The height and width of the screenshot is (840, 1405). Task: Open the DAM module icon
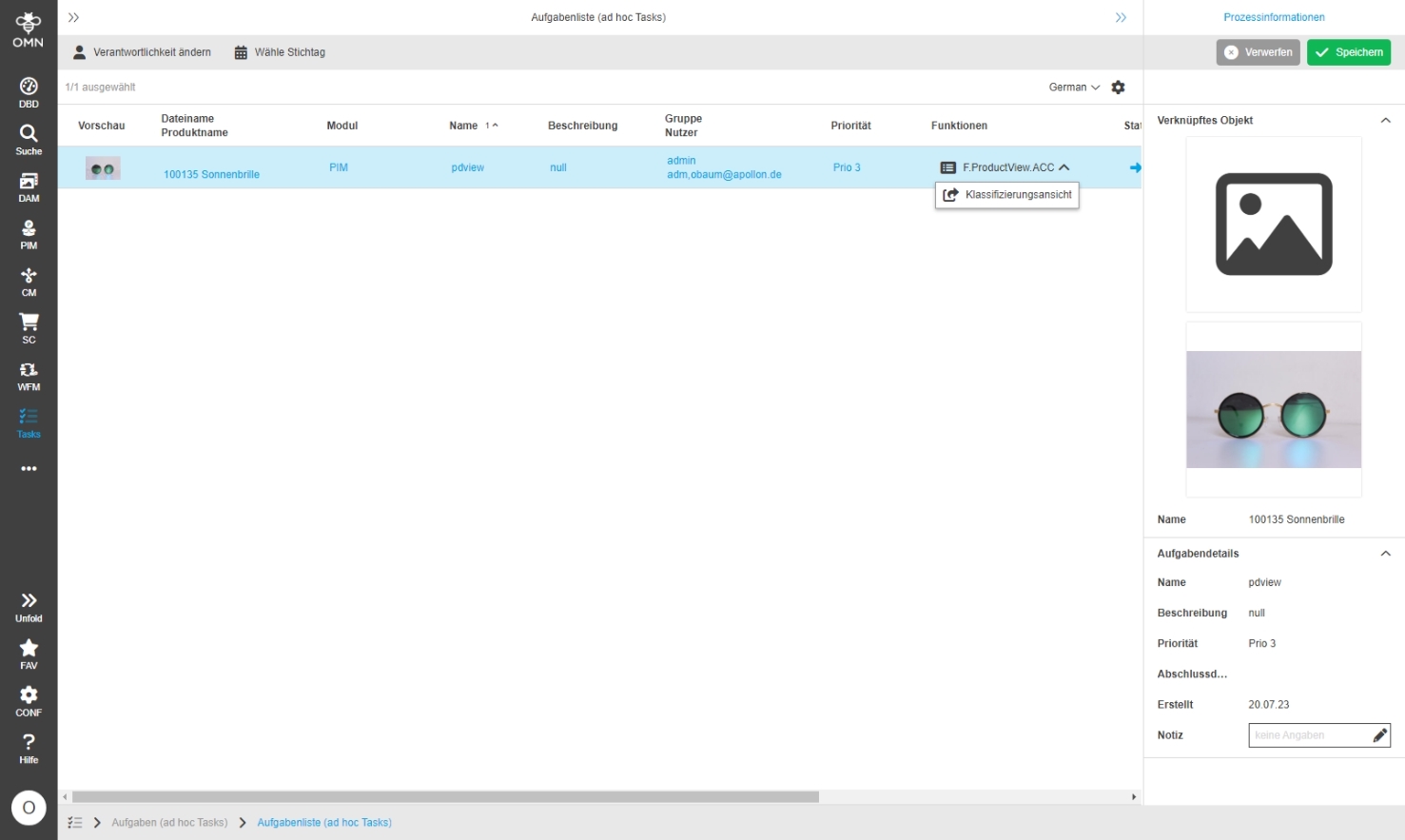pyautogui.click(x=29, y=186)
